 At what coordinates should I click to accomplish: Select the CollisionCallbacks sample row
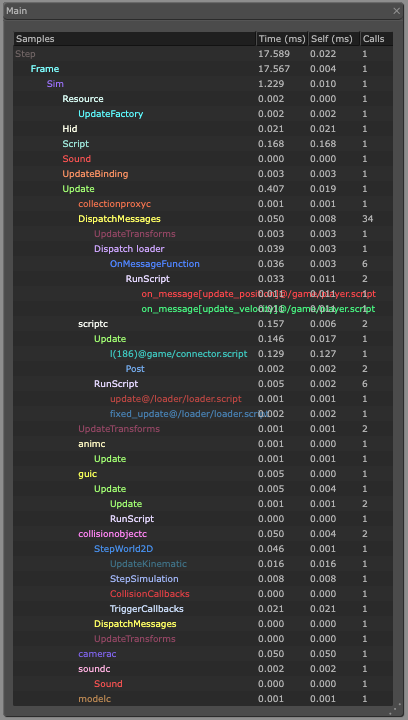(203, 594)
